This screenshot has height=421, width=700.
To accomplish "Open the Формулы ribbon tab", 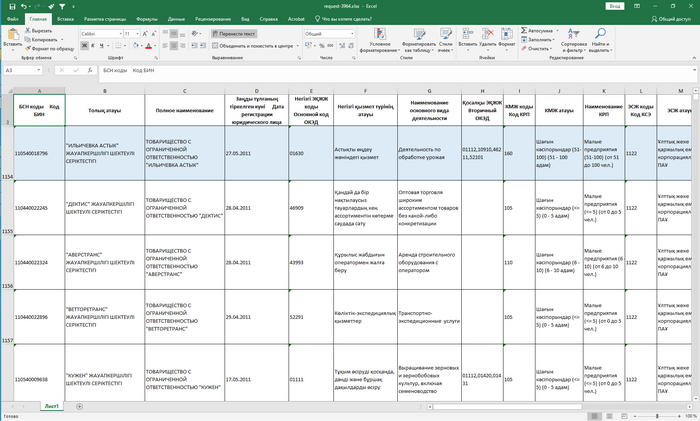I will point(149,18).
